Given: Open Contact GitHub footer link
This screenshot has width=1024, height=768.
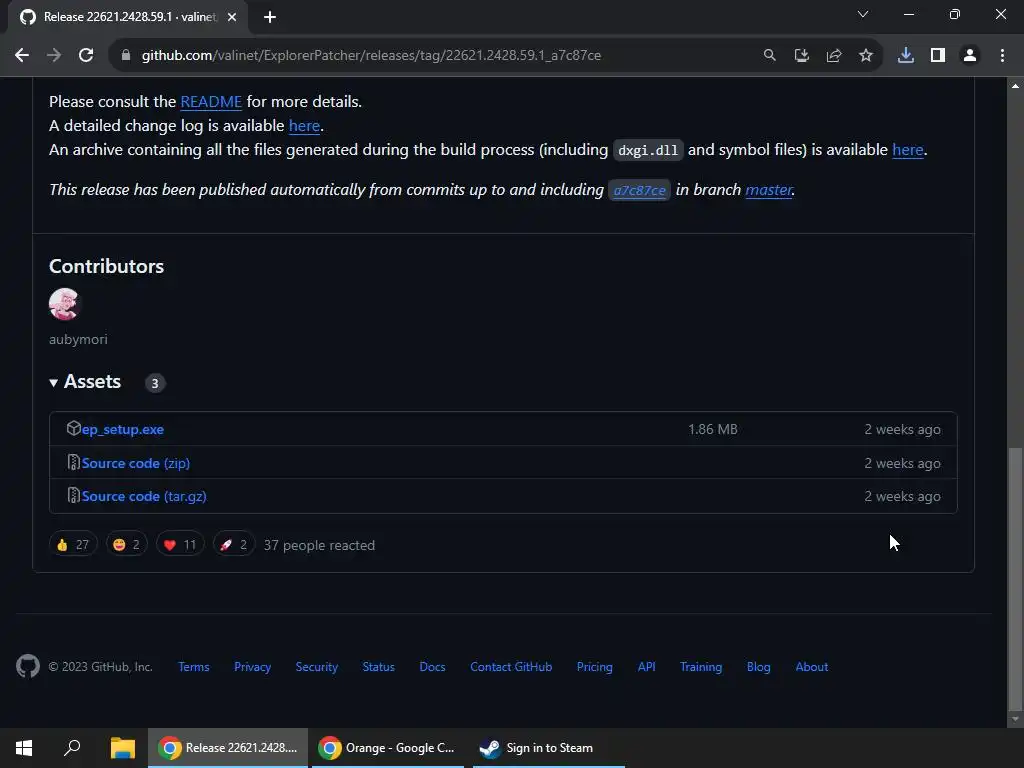Looking at the screenshot, I should pos(511,667).
